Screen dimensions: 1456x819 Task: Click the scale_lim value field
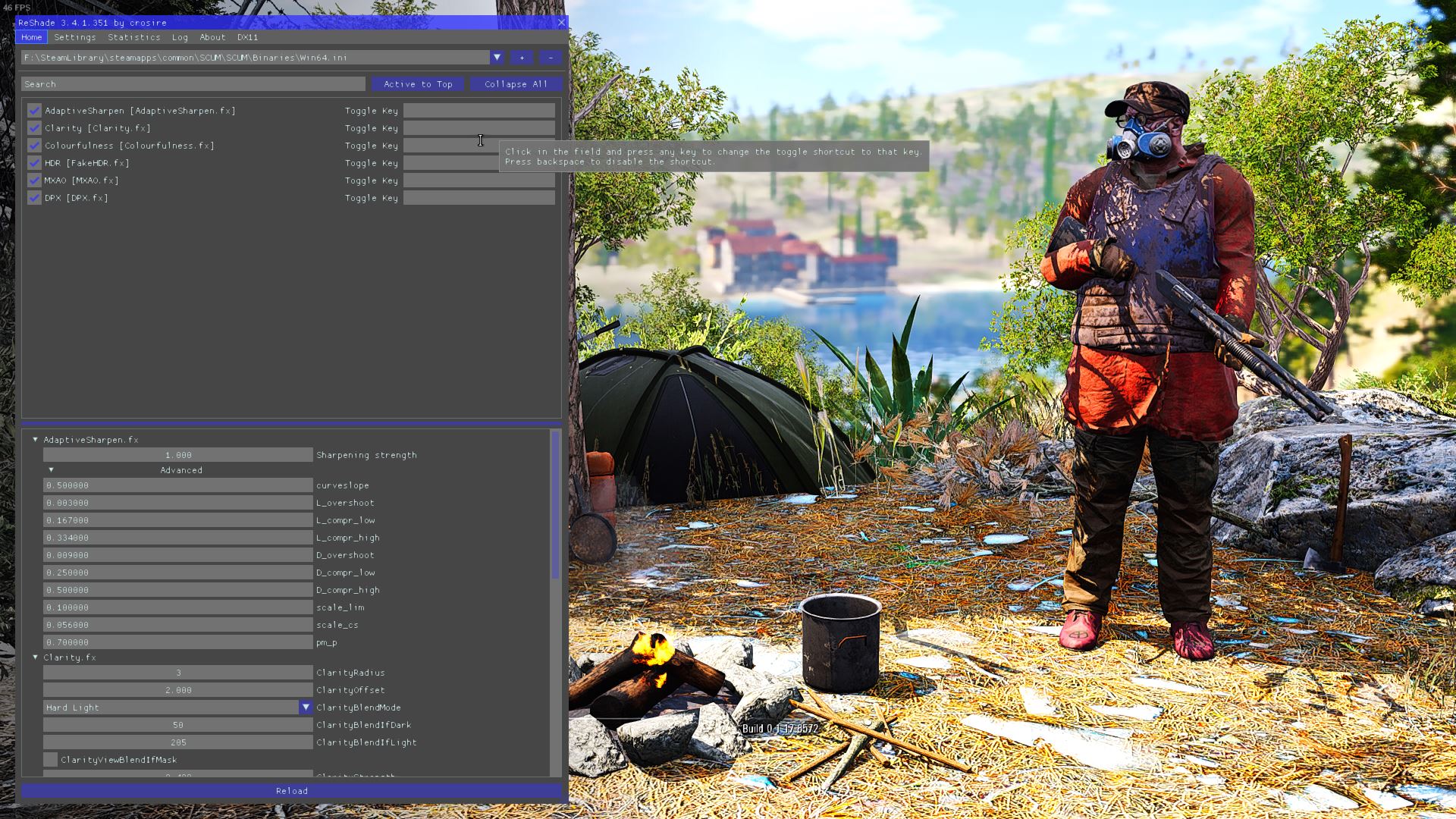pyautogui.click(x=177, y=607)
